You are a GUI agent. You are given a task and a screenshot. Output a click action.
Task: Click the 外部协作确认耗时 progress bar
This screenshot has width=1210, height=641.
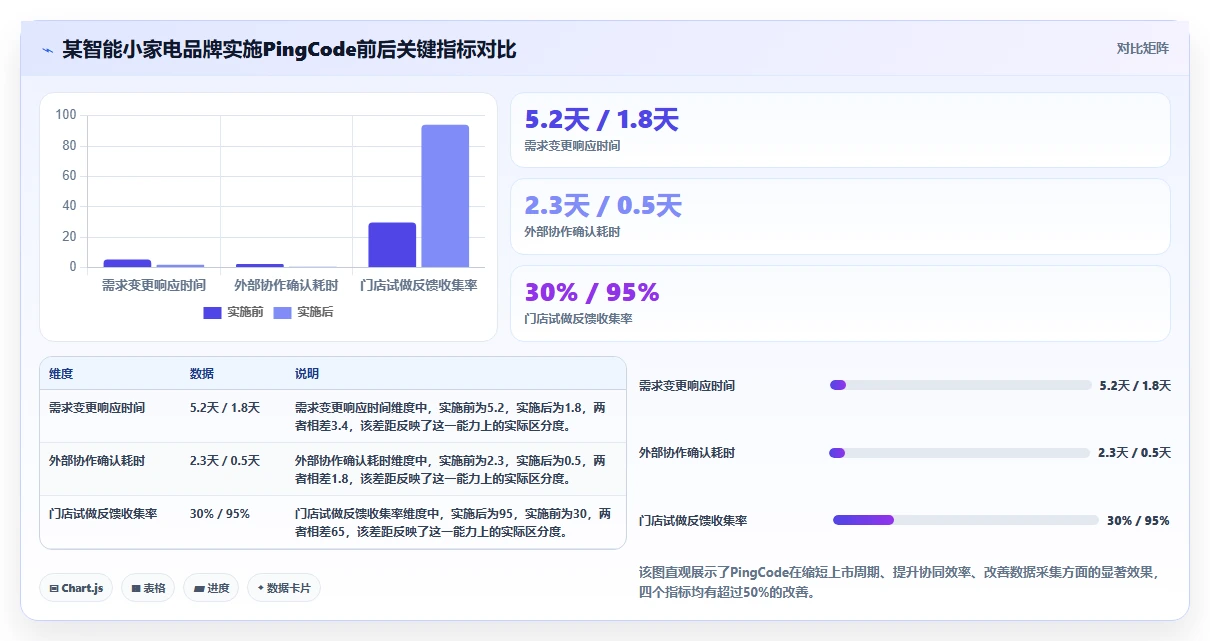959,453
